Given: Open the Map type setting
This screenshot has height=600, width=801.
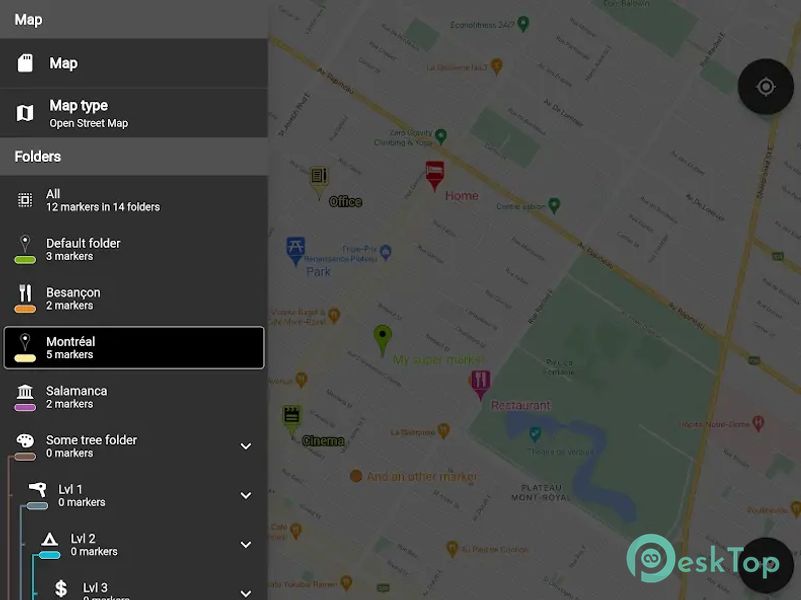Looking at the screenshot, I should coord(134,113).
